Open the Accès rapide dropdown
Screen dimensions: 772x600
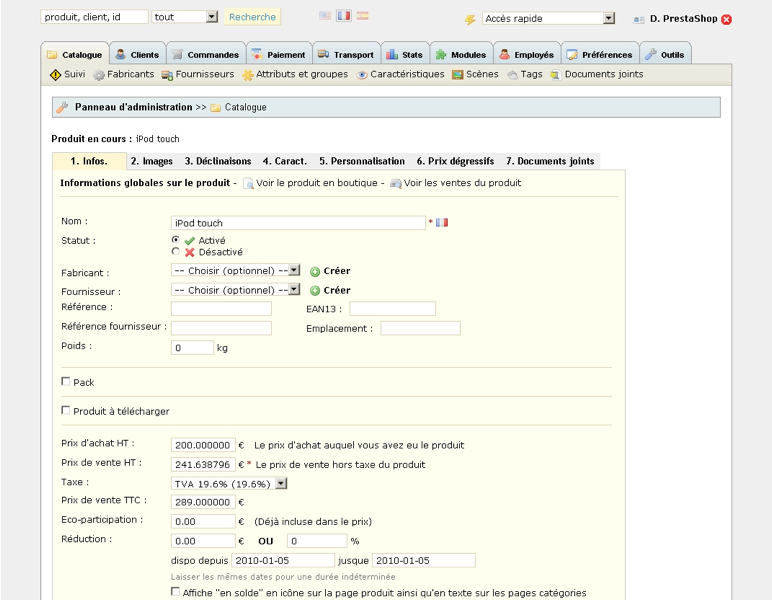point(548,19)
